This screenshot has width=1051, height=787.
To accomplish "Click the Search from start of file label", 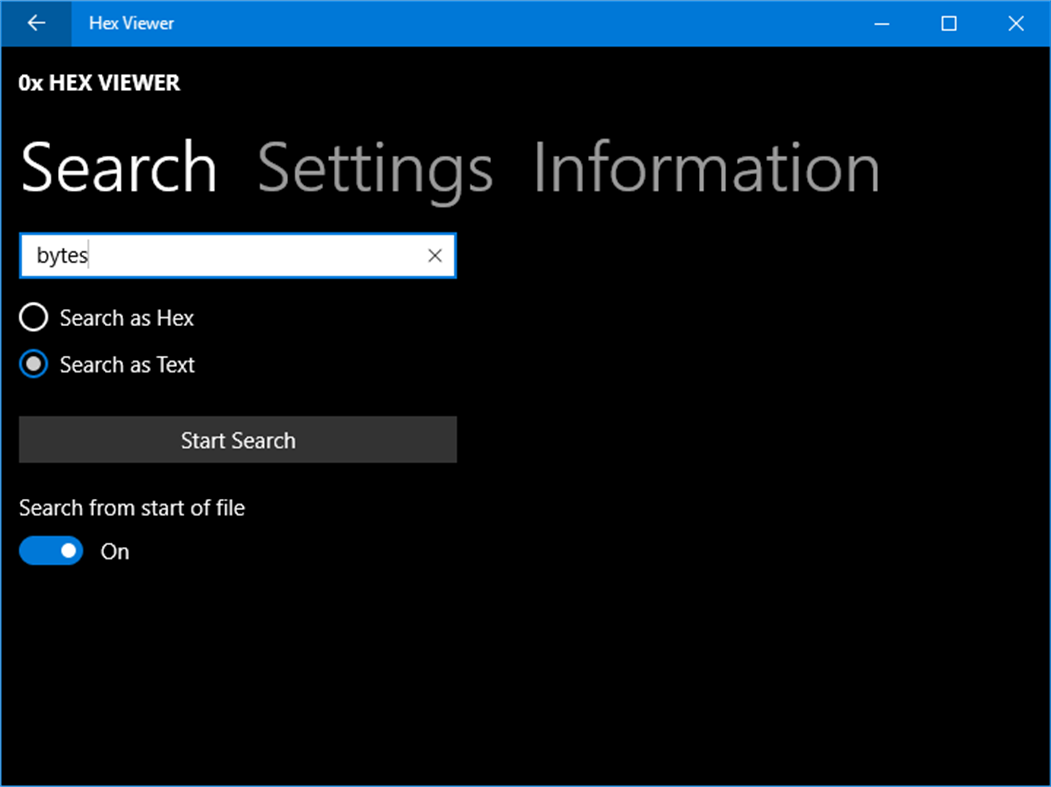I will pos(131,507).
